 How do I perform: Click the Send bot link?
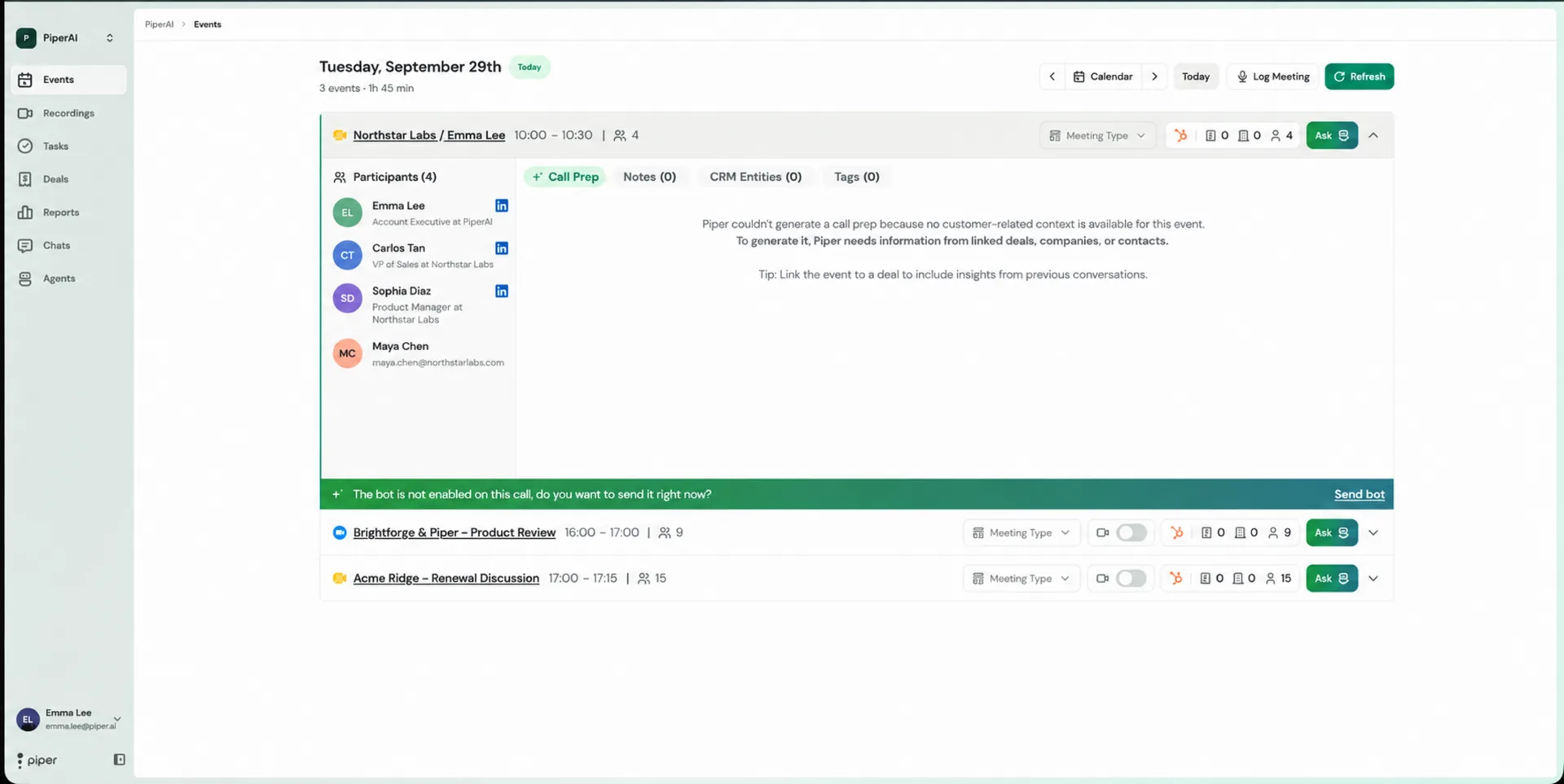coord(1359,494)
